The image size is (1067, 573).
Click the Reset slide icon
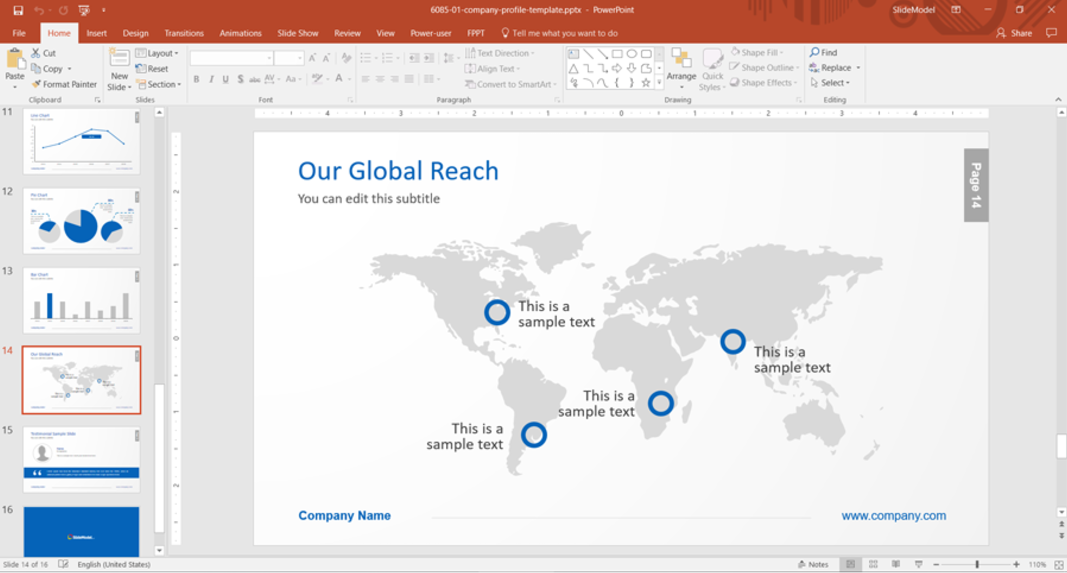tap(141, 69)
